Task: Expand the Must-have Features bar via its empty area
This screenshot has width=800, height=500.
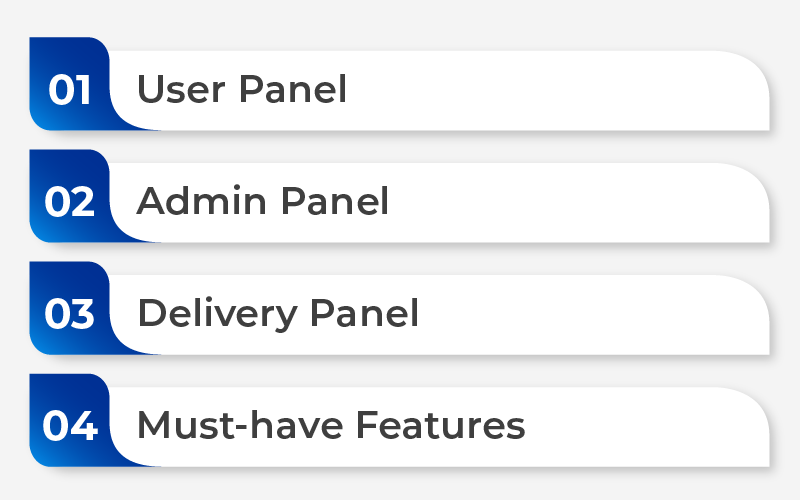Action: 638,427
